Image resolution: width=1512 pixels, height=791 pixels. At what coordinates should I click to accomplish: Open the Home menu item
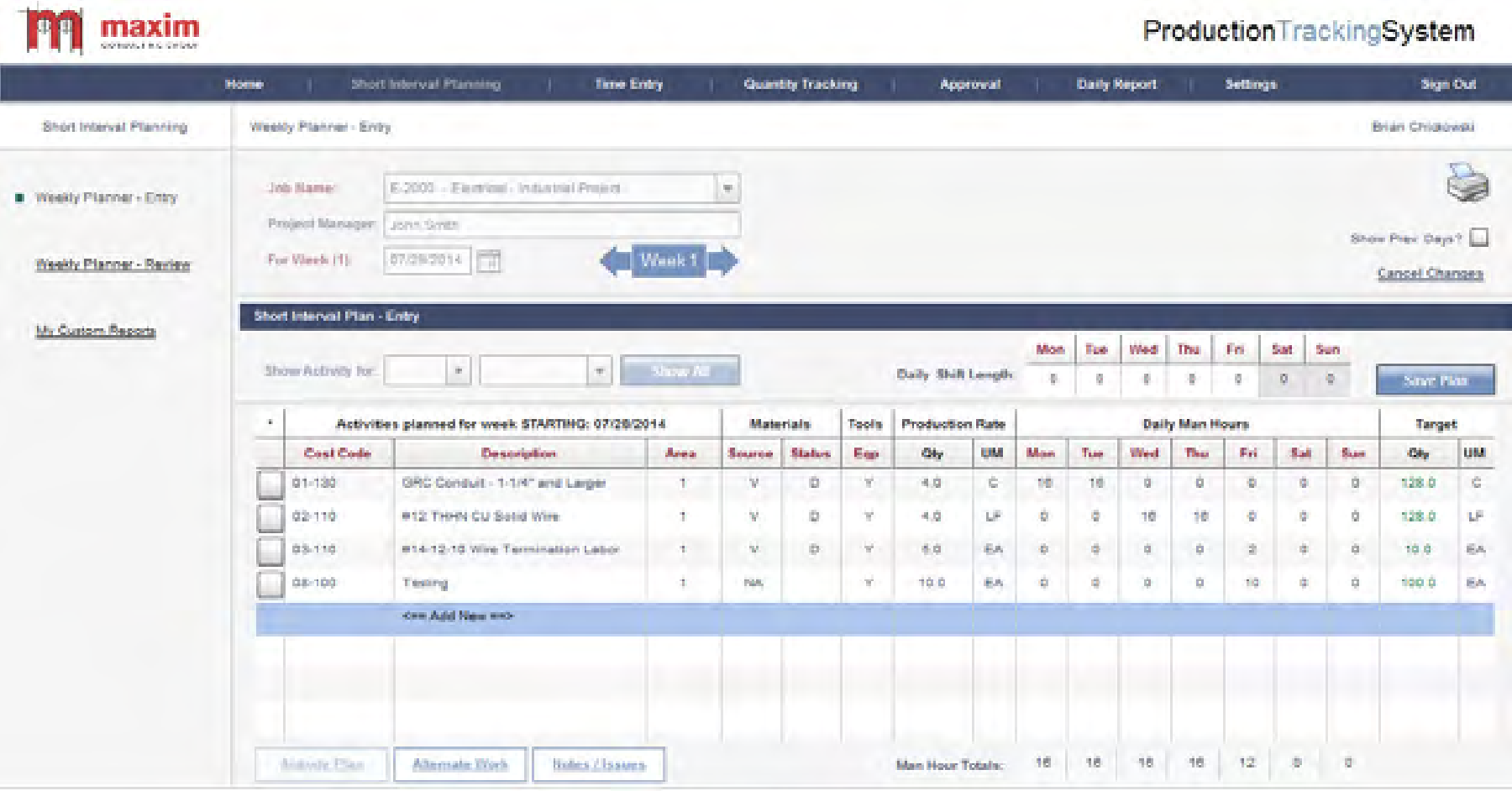(244, 84)
